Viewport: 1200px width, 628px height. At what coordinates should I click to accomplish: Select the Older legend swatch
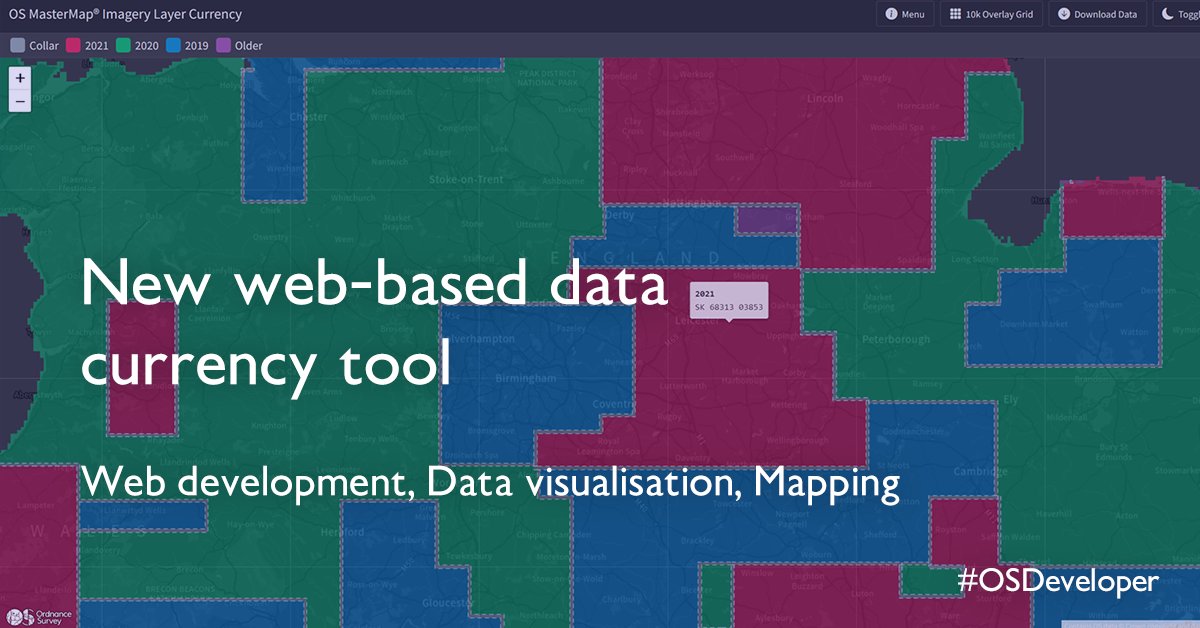click(x=223, y=45)
